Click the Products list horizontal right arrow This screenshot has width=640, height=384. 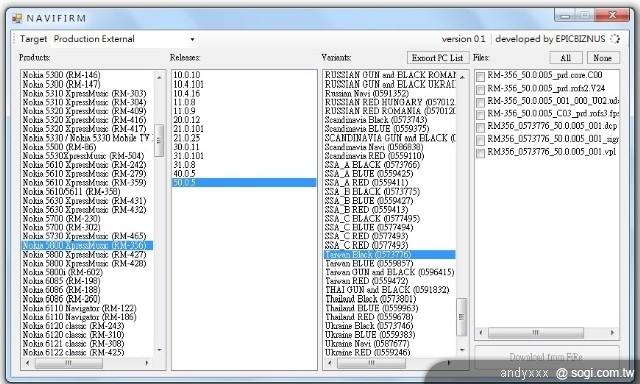click(x=147, y=362)
